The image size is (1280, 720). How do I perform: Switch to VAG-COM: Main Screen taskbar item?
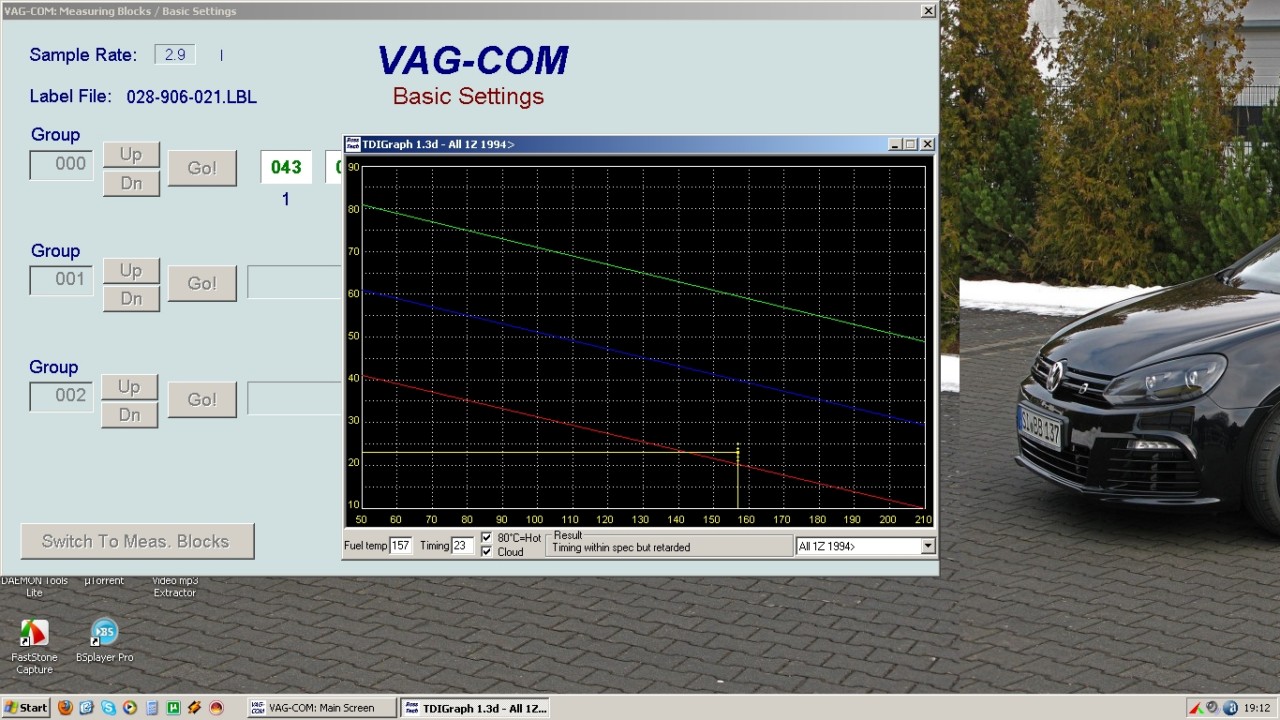pyautogui.click(x=320, y=708)
